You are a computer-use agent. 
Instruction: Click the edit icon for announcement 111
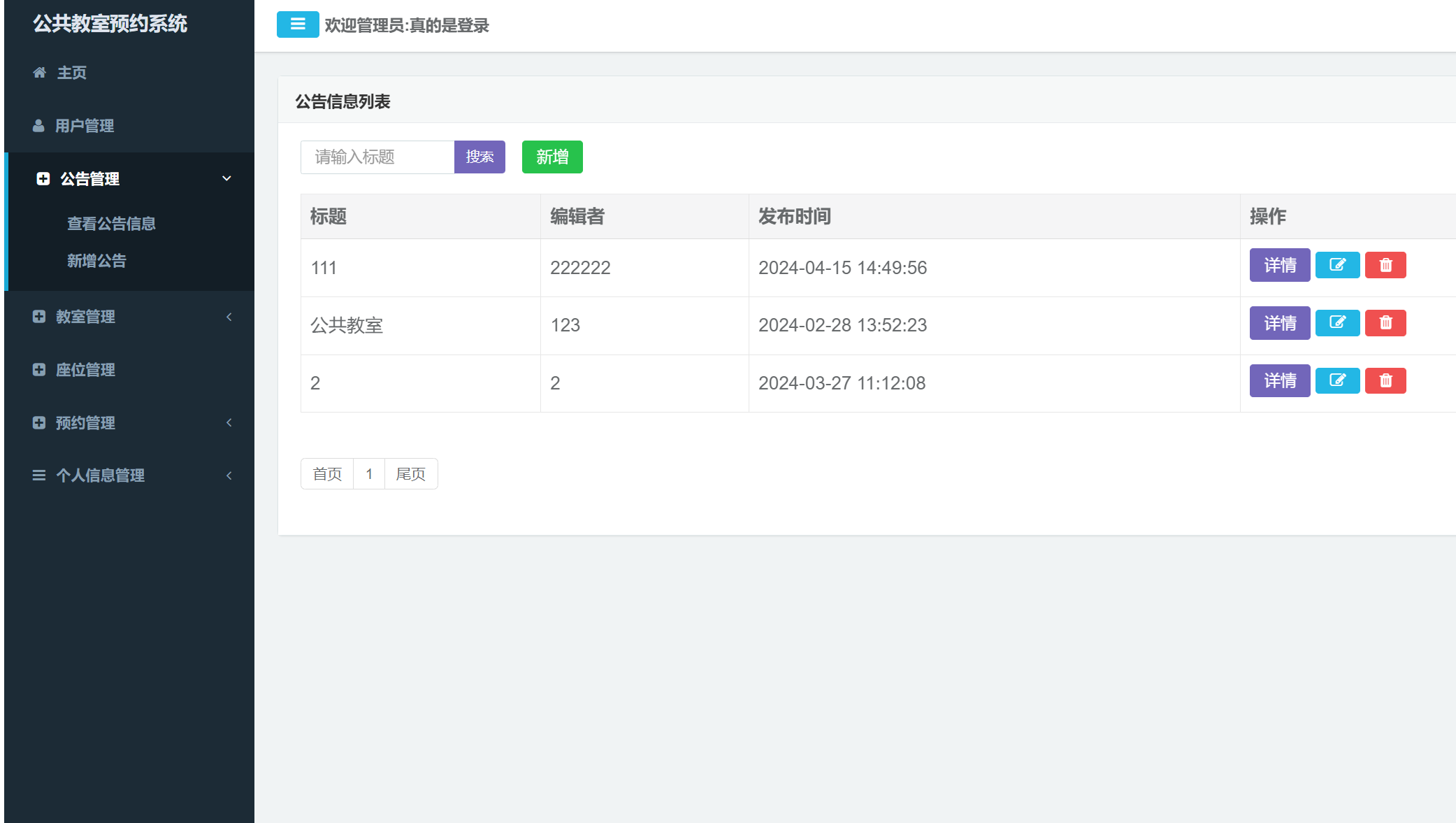1337,265
